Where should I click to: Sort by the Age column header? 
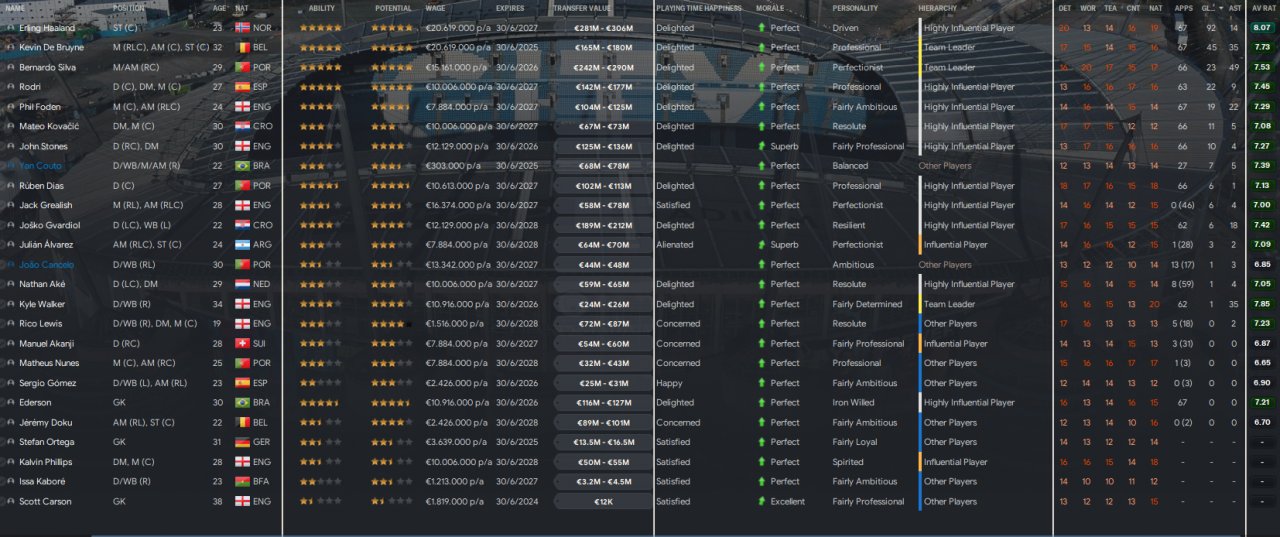(219, 8)
